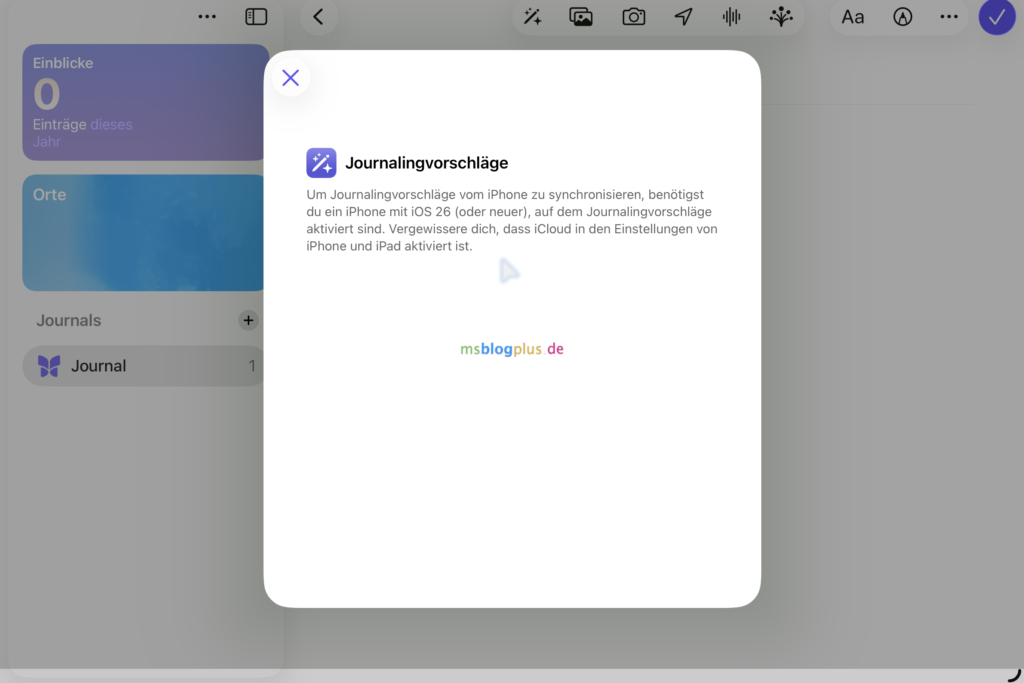The height and width of the screenshot is (683, 1024).
Task: Open the Orte places card
Action: click(x=144, y=232)
